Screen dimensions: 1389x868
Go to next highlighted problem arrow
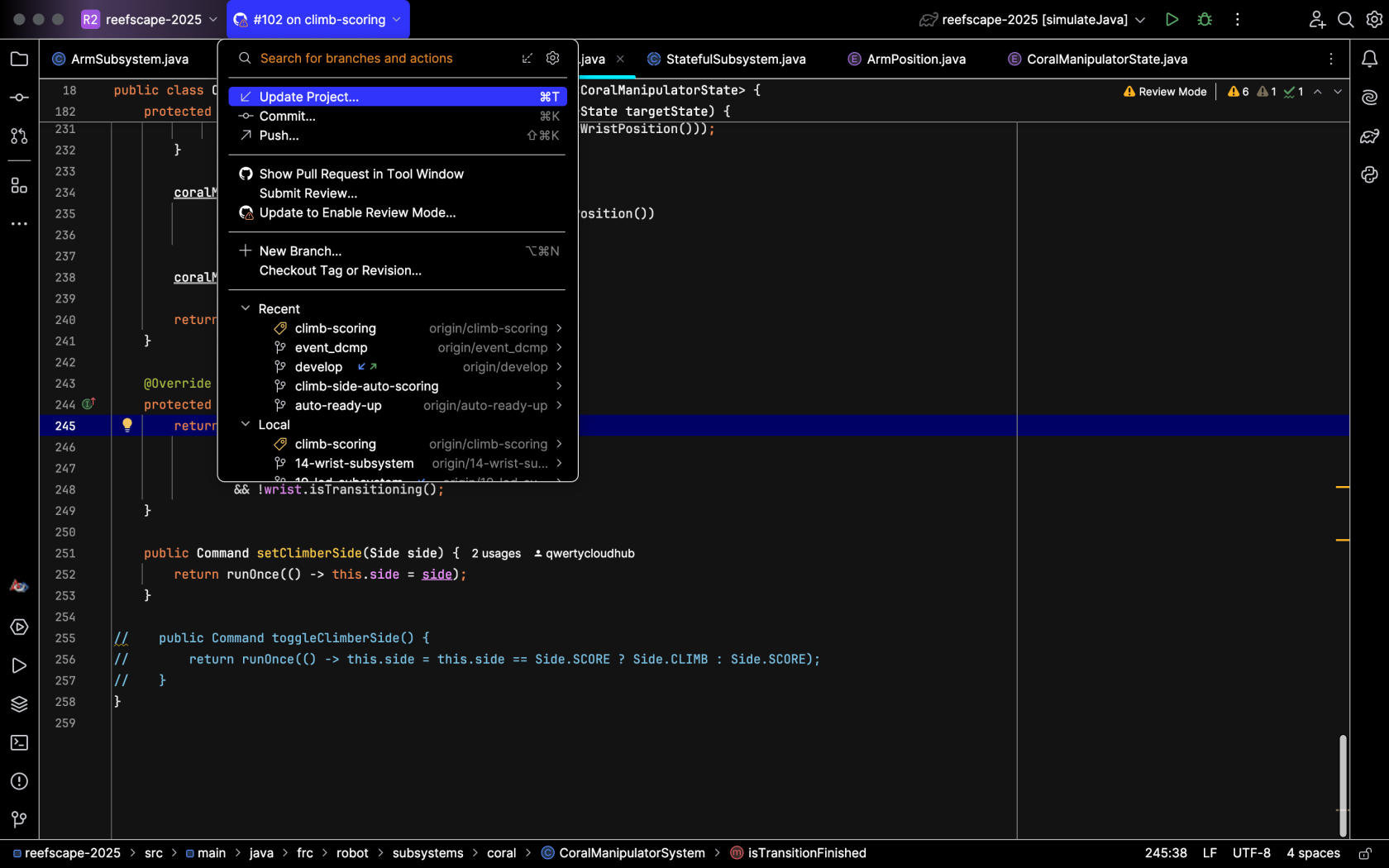point(1338,92)
